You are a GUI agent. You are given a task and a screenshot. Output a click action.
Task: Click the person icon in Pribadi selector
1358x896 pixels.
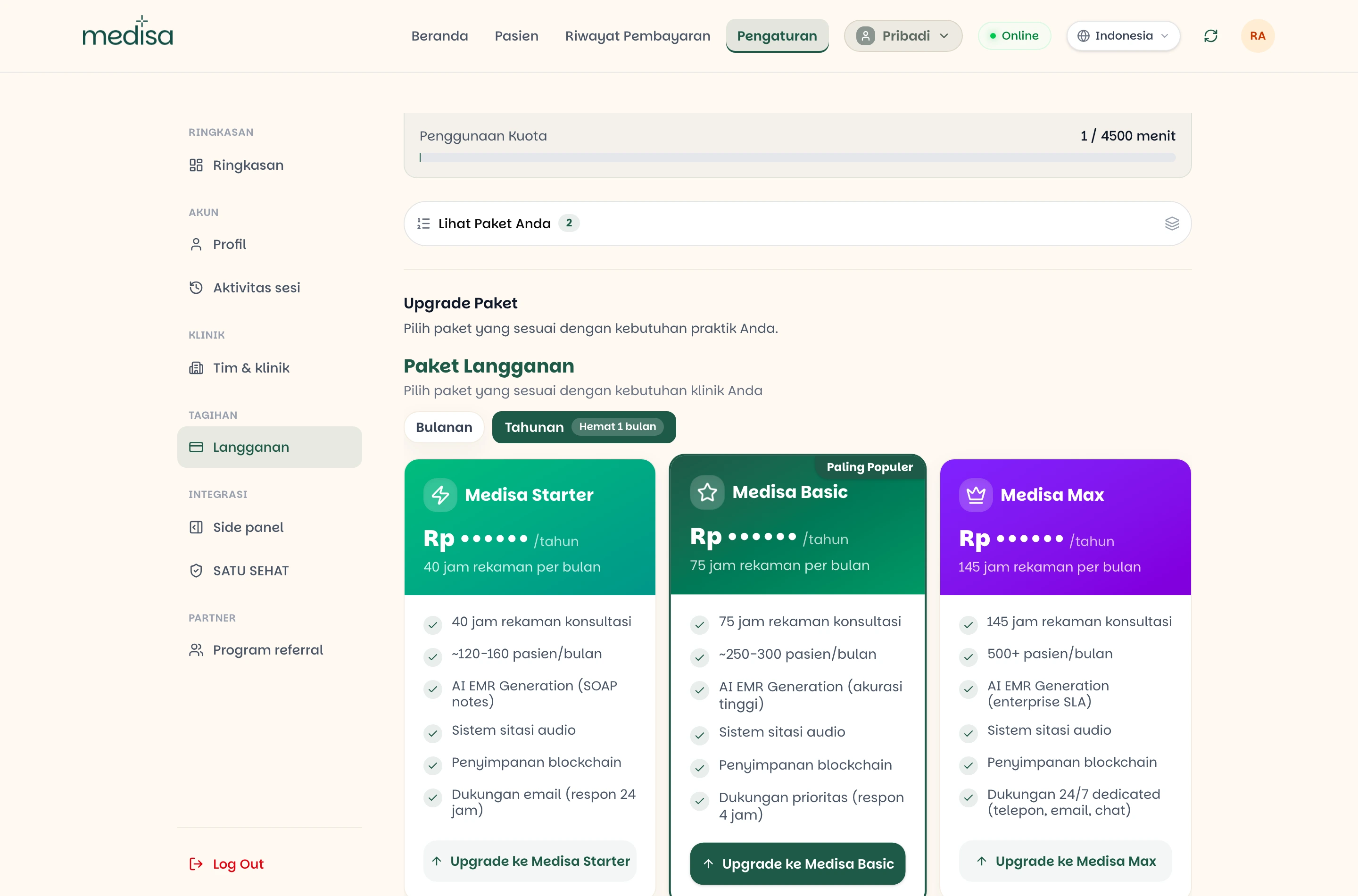tap(866, 36)
